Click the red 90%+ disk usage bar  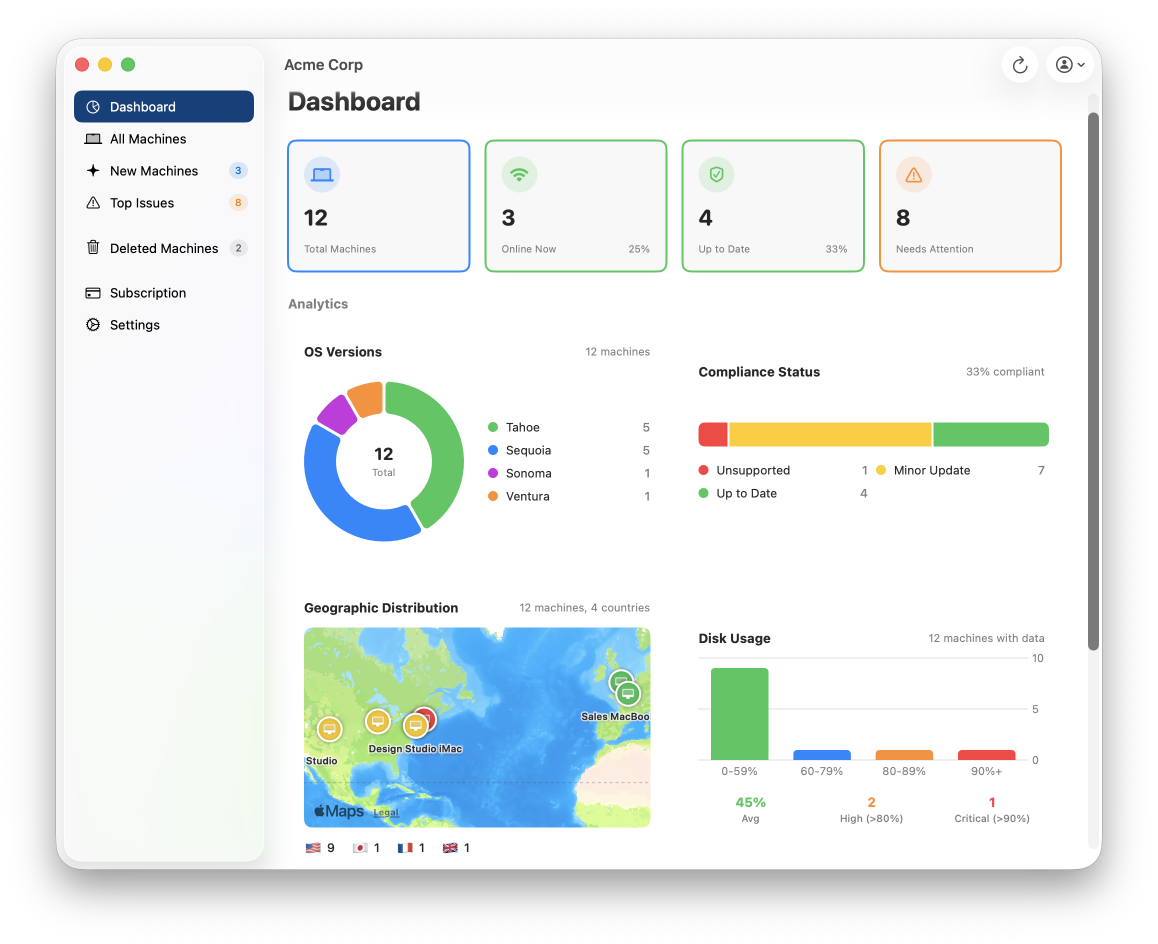pyautogui.click(x=987, y=755)
